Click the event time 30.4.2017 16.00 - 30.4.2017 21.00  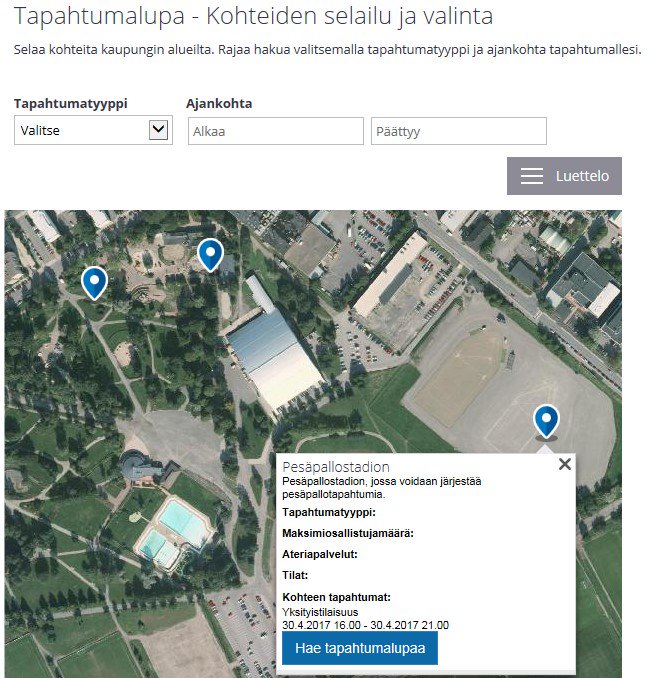coord(365,625)
